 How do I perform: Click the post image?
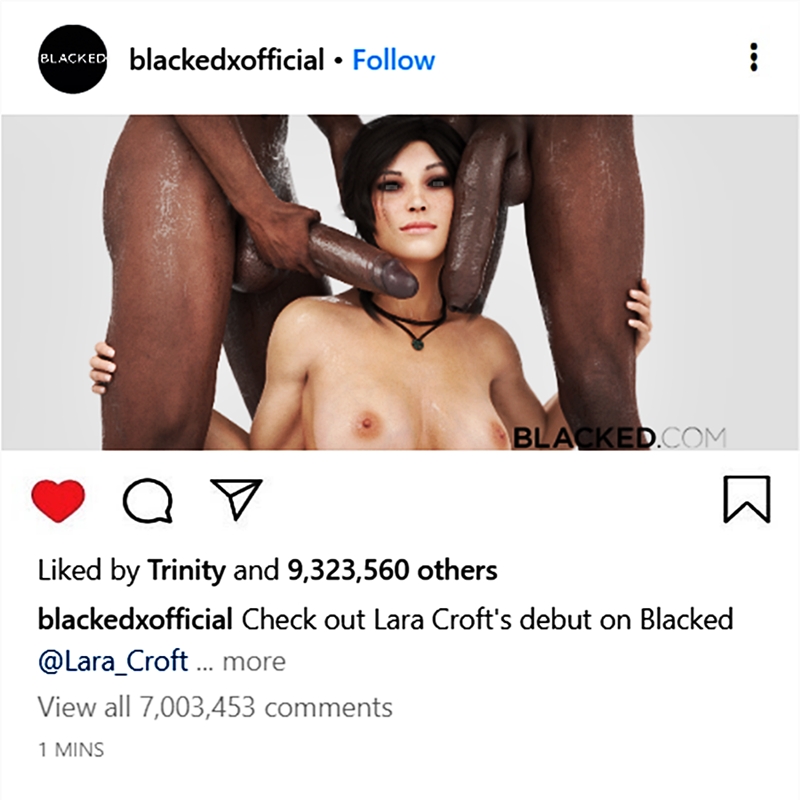point(400,282)
